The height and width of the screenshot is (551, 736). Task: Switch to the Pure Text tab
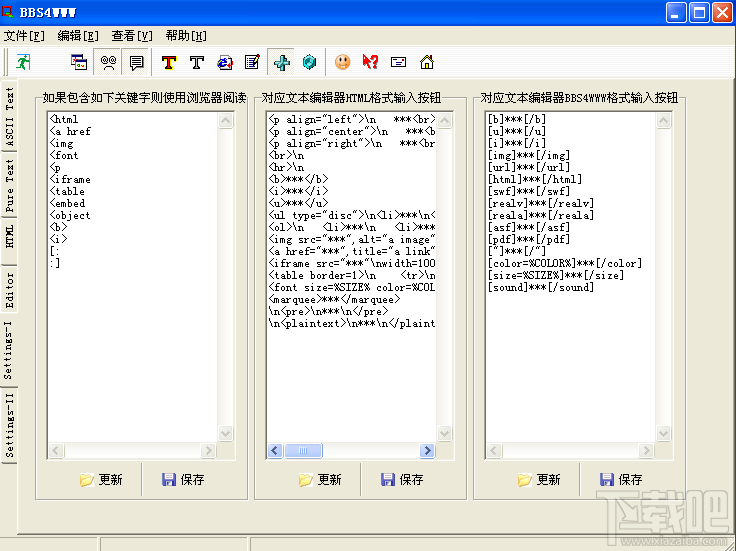[9, 185]
